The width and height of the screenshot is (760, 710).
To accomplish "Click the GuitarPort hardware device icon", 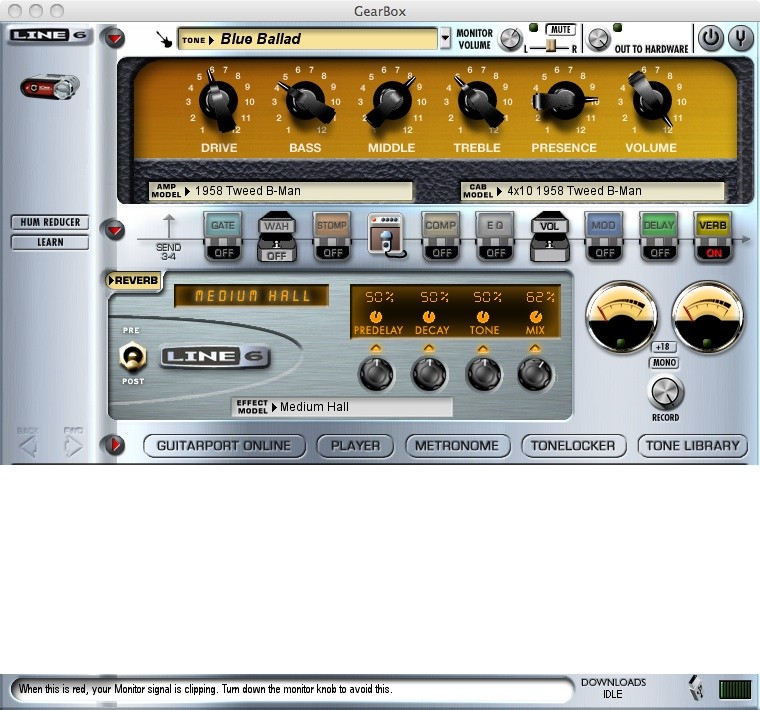I will (x=50, y=87).
